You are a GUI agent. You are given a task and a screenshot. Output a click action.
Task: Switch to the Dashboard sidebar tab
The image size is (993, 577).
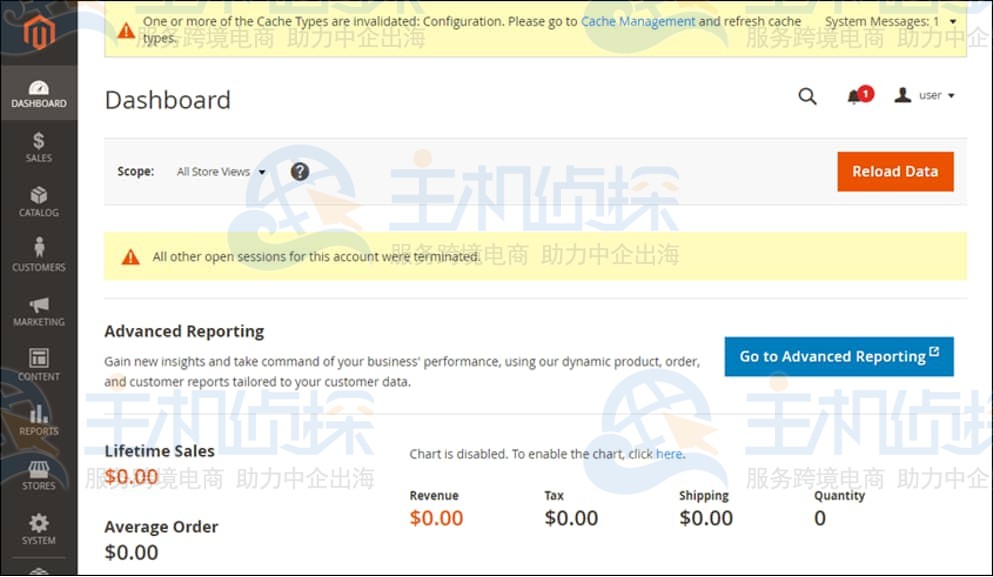(x=39, y=92)
